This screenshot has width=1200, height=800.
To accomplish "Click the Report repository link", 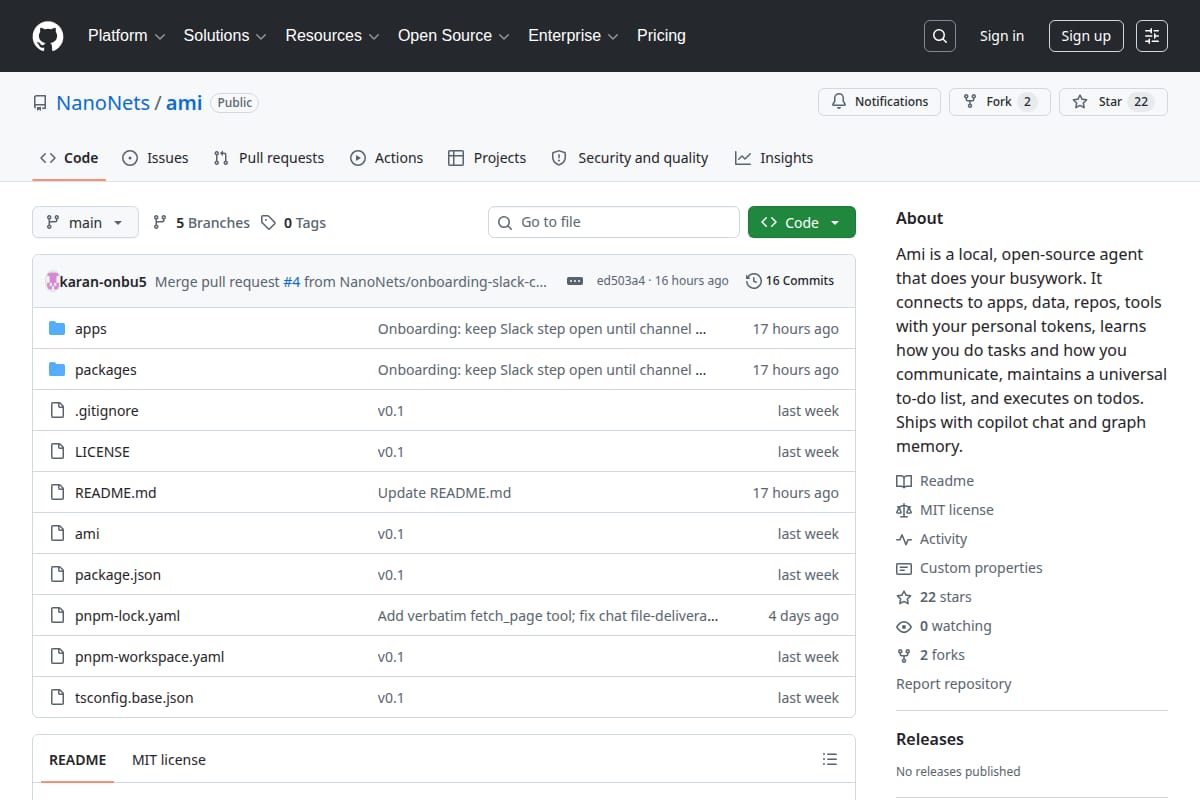I will pyautogui.click(x=954, y=684).
